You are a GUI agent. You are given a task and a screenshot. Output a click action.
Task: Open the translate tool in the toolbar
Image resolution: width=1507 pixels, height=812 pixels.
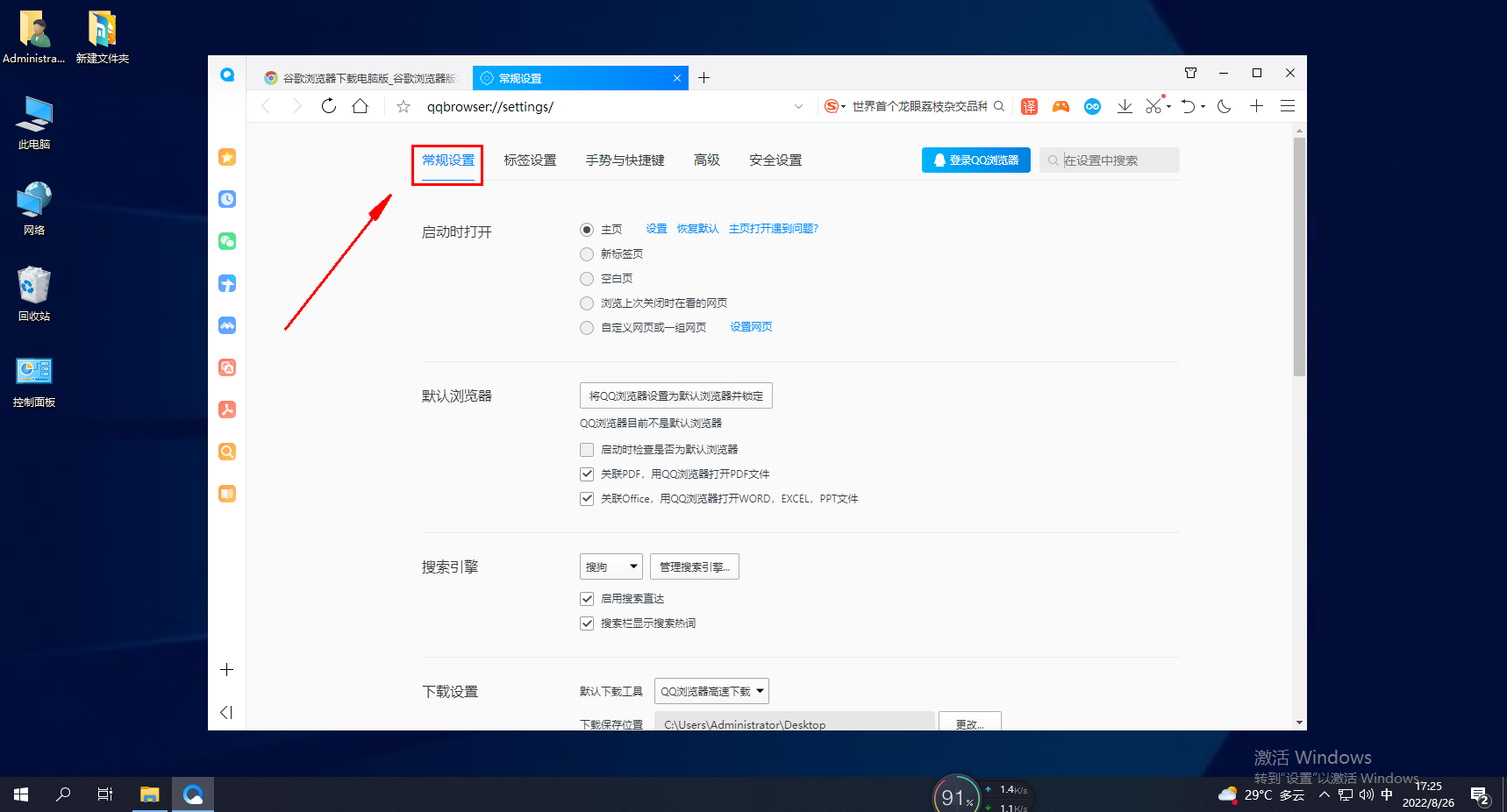(1028, 106)
